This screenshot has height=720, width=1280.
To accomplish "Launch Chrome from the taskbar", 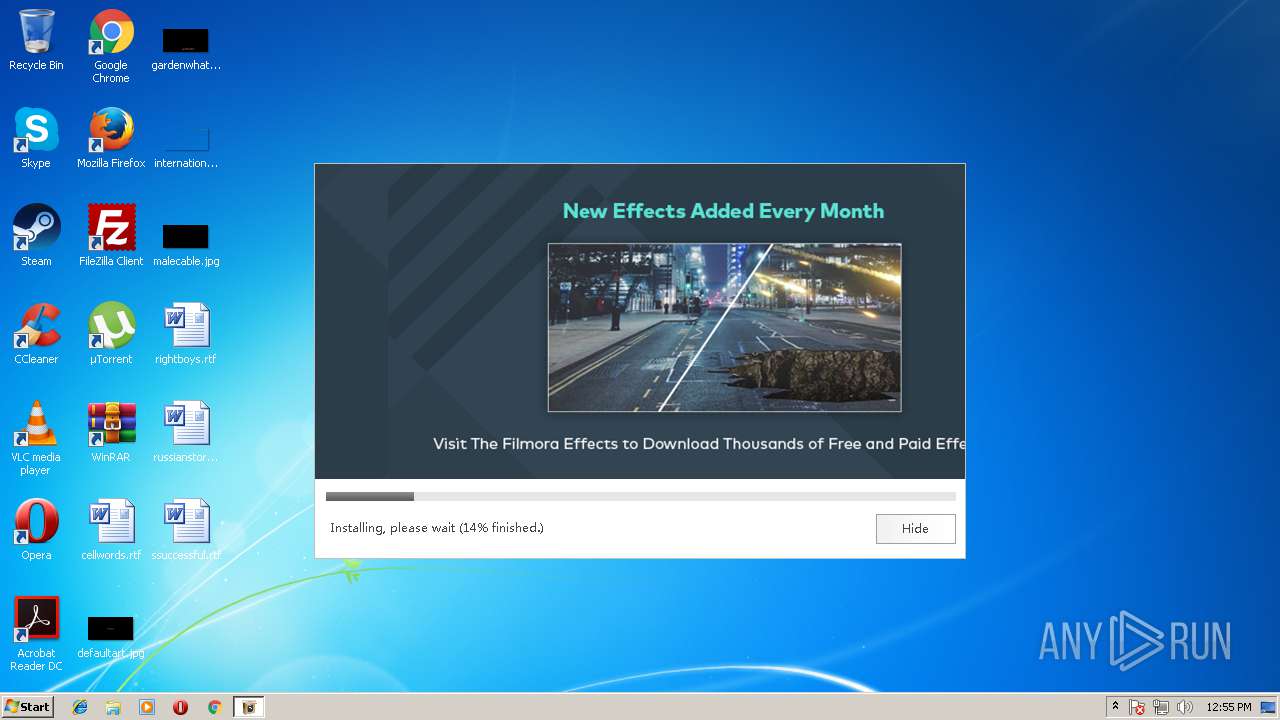I will click(214, 707).
